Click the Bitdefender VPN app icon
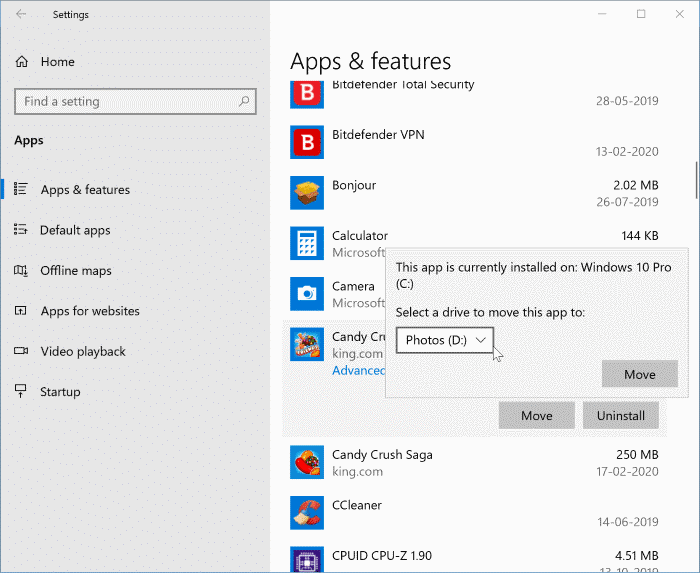700x573 pixels. 307,142
